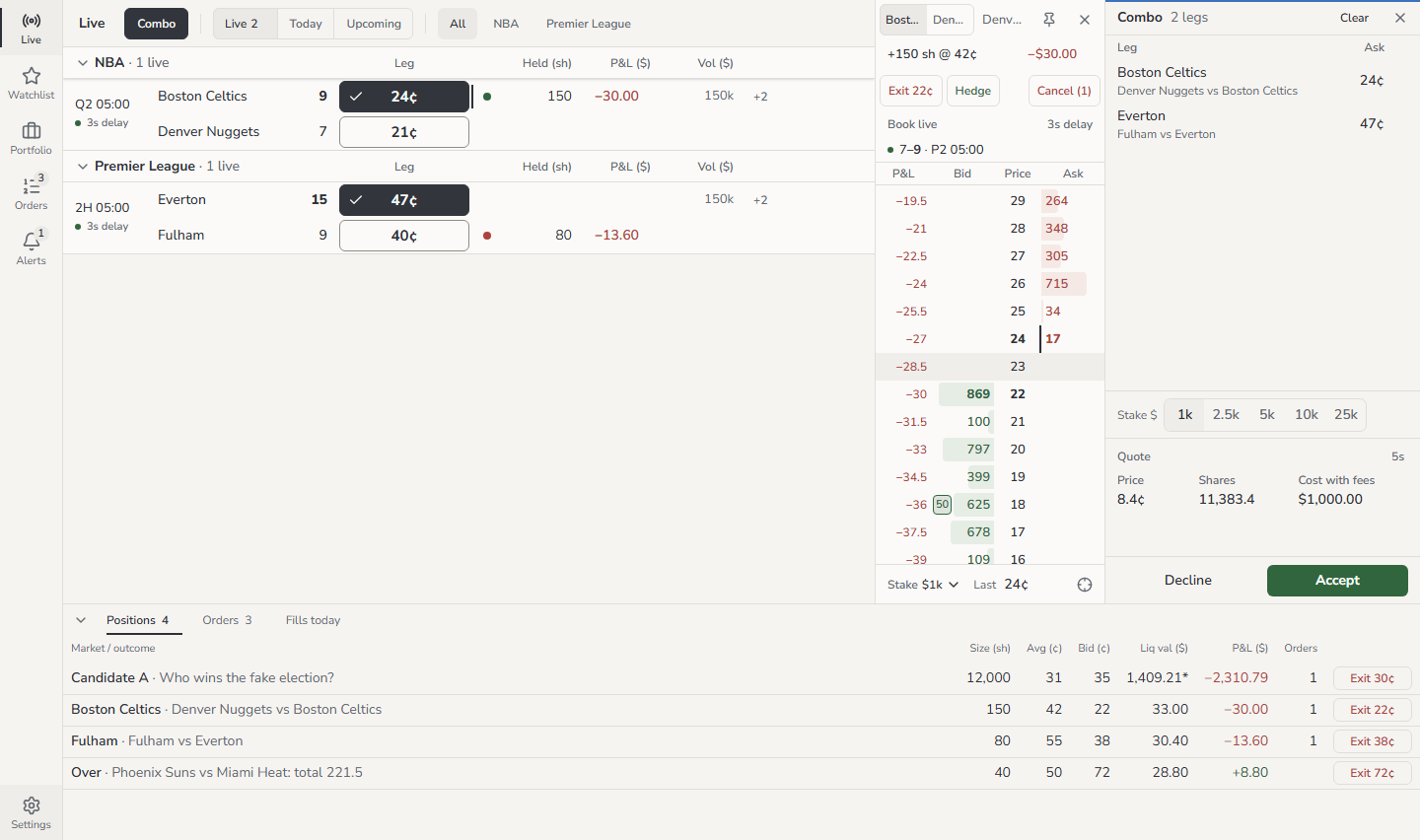The image size is (1420, 840).
Task: Close the Combo panel
Action: [x=1400, y=18]
